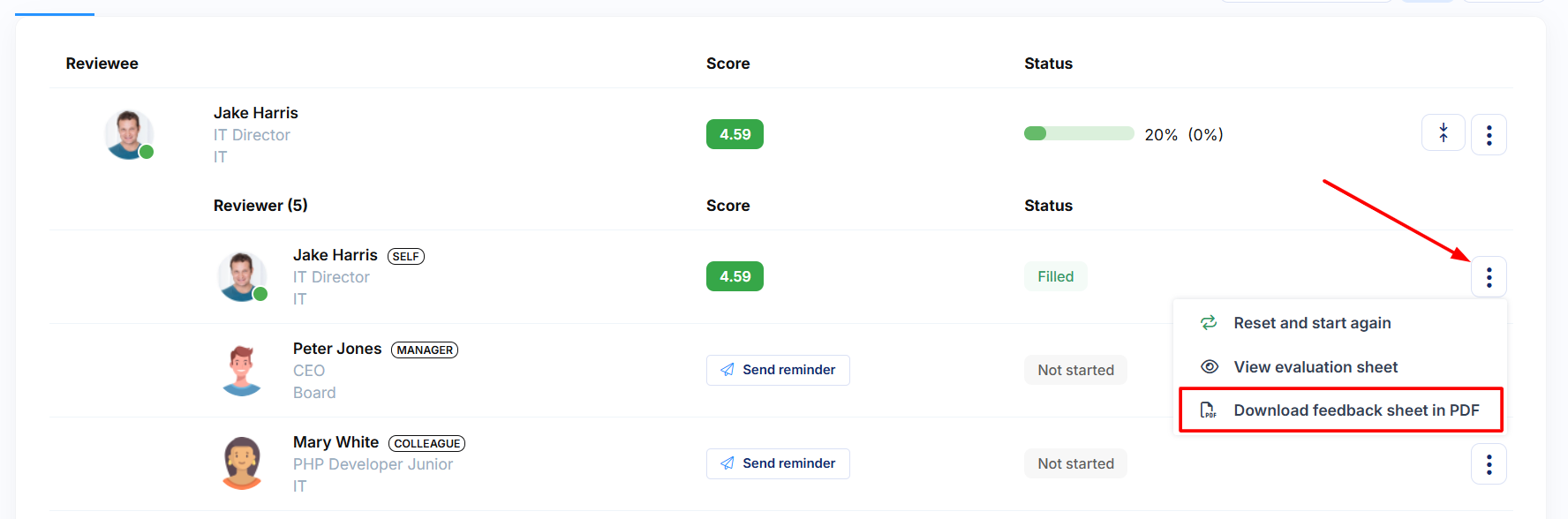Click the reset arrows icon

tap(1209, 323)
